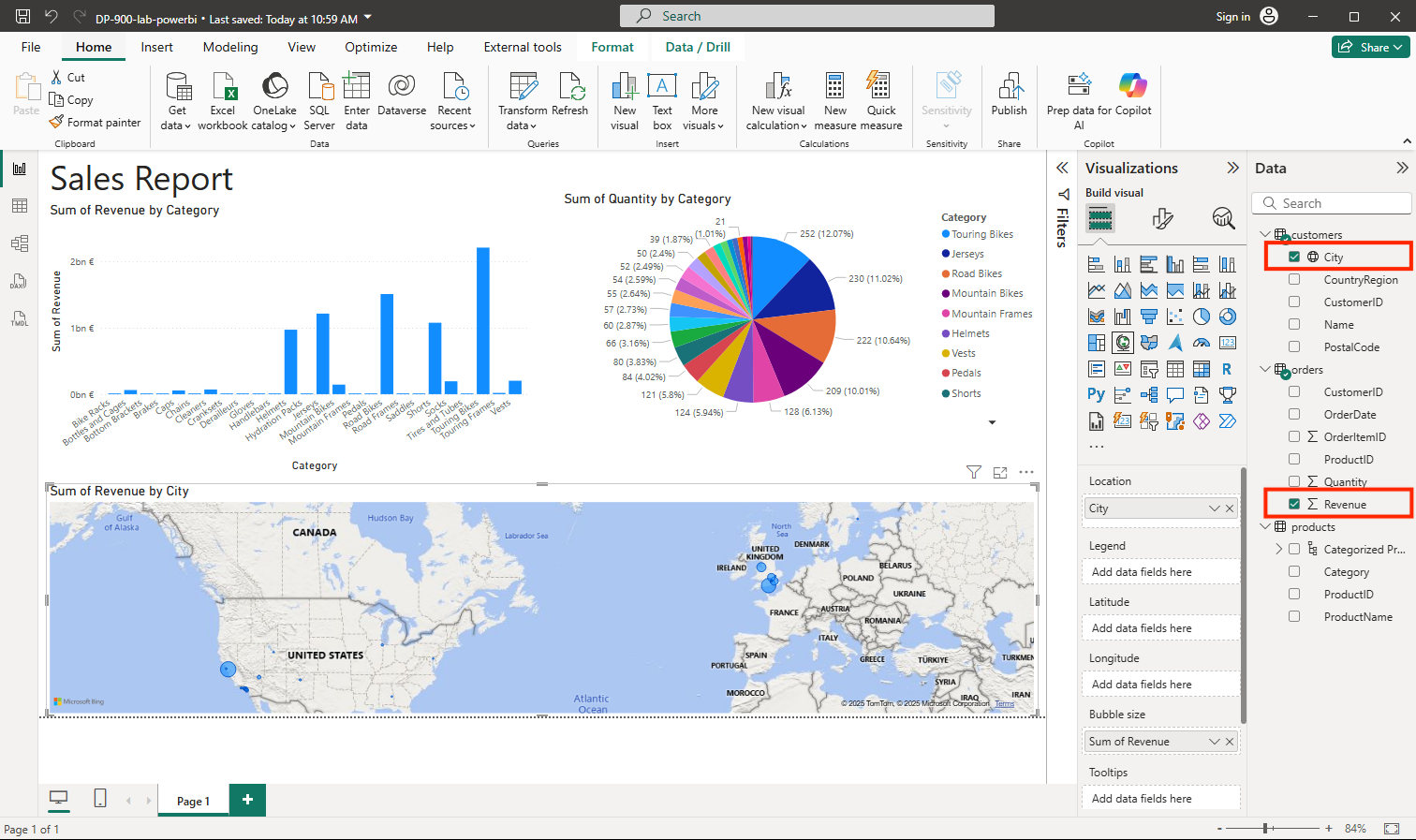The height and width of the screenshot is (840, 1416).
Task: Pick the Waterfall chart visual
Action: 1123,317
